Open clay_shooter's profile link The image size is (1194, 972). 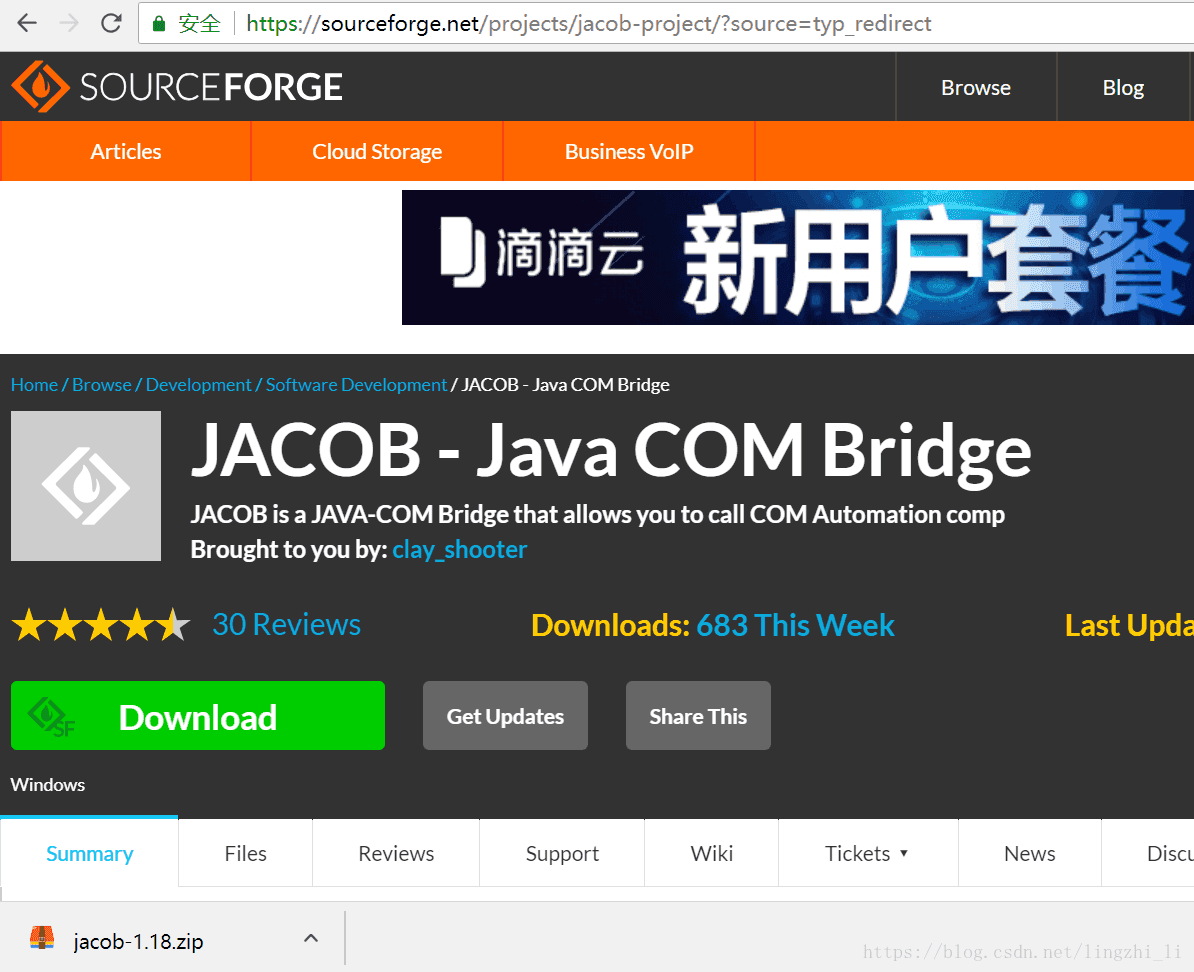(459, 549)
